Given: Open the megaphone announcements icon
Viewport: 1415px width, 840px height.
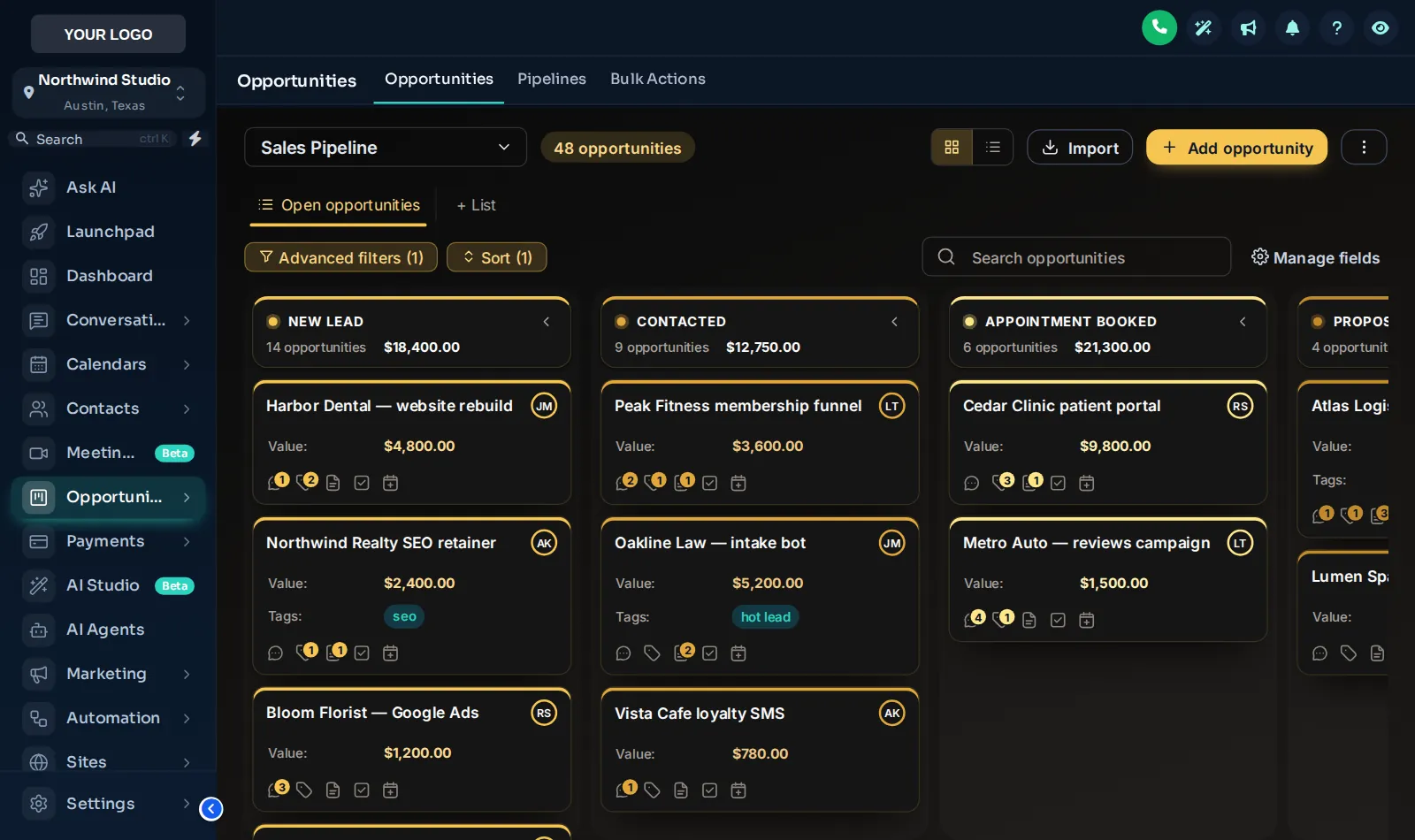Looking at the screenshot, I should (1248, 27).
